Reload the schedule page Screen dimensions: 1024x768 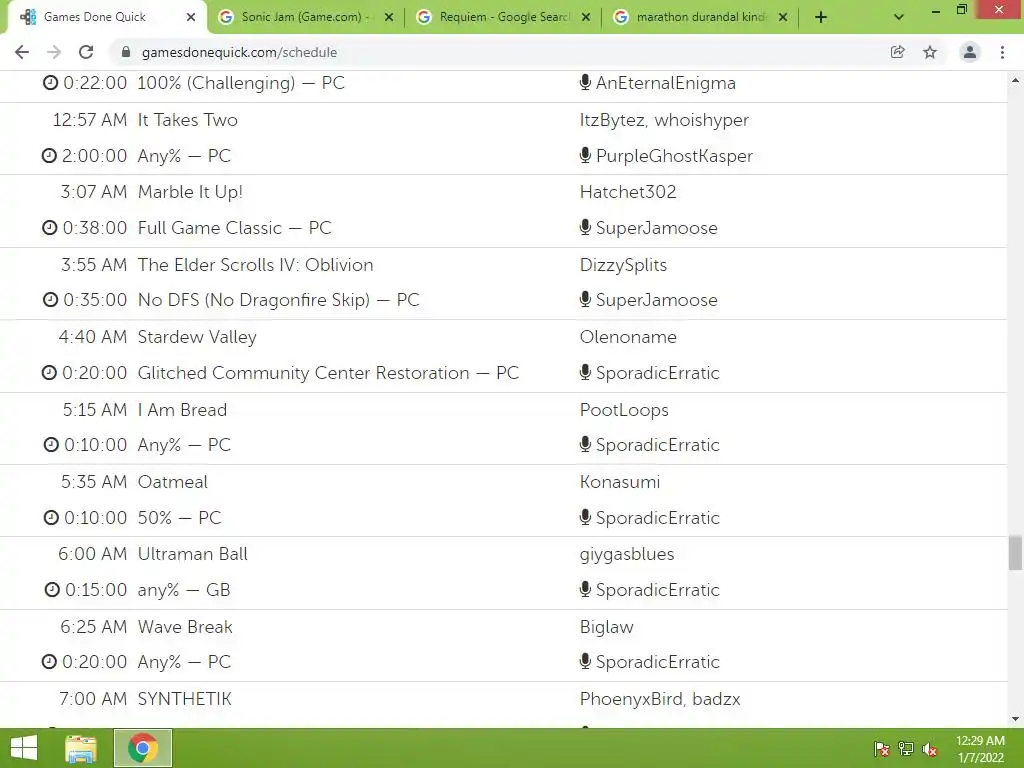pos(86,52)
